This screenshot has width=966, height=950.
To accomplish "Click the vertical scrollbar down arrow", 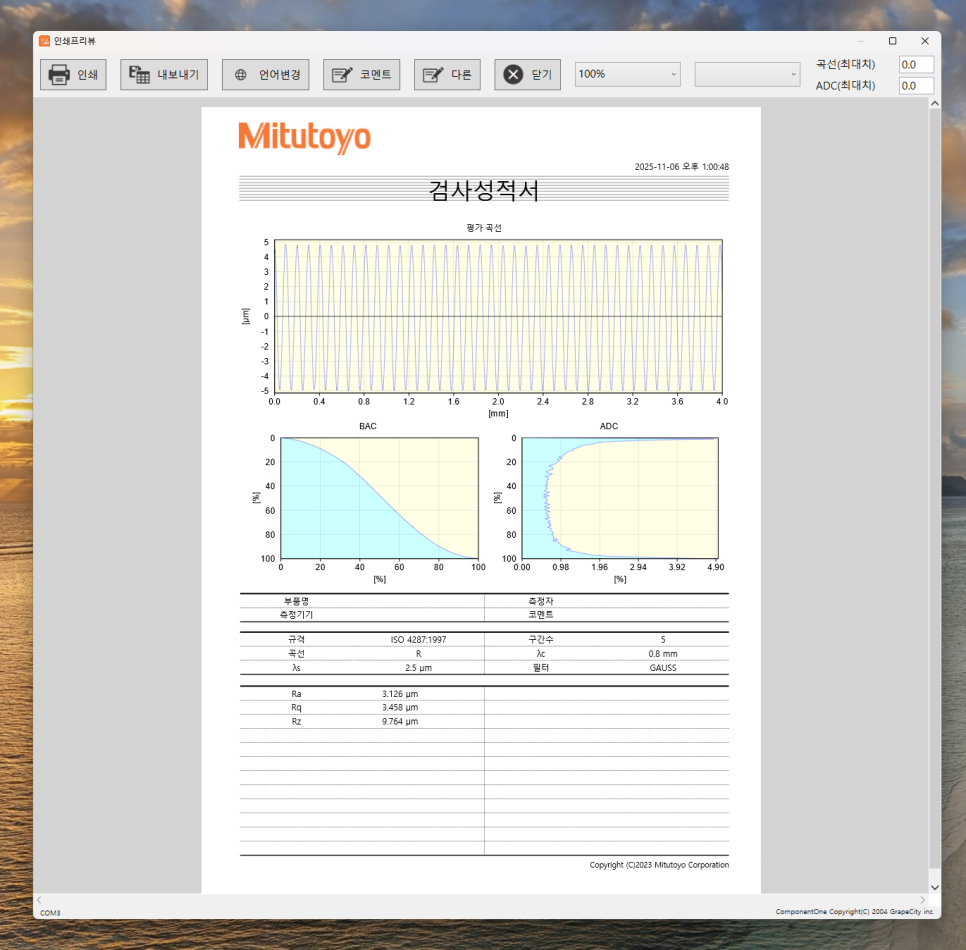I will [935, 887].
